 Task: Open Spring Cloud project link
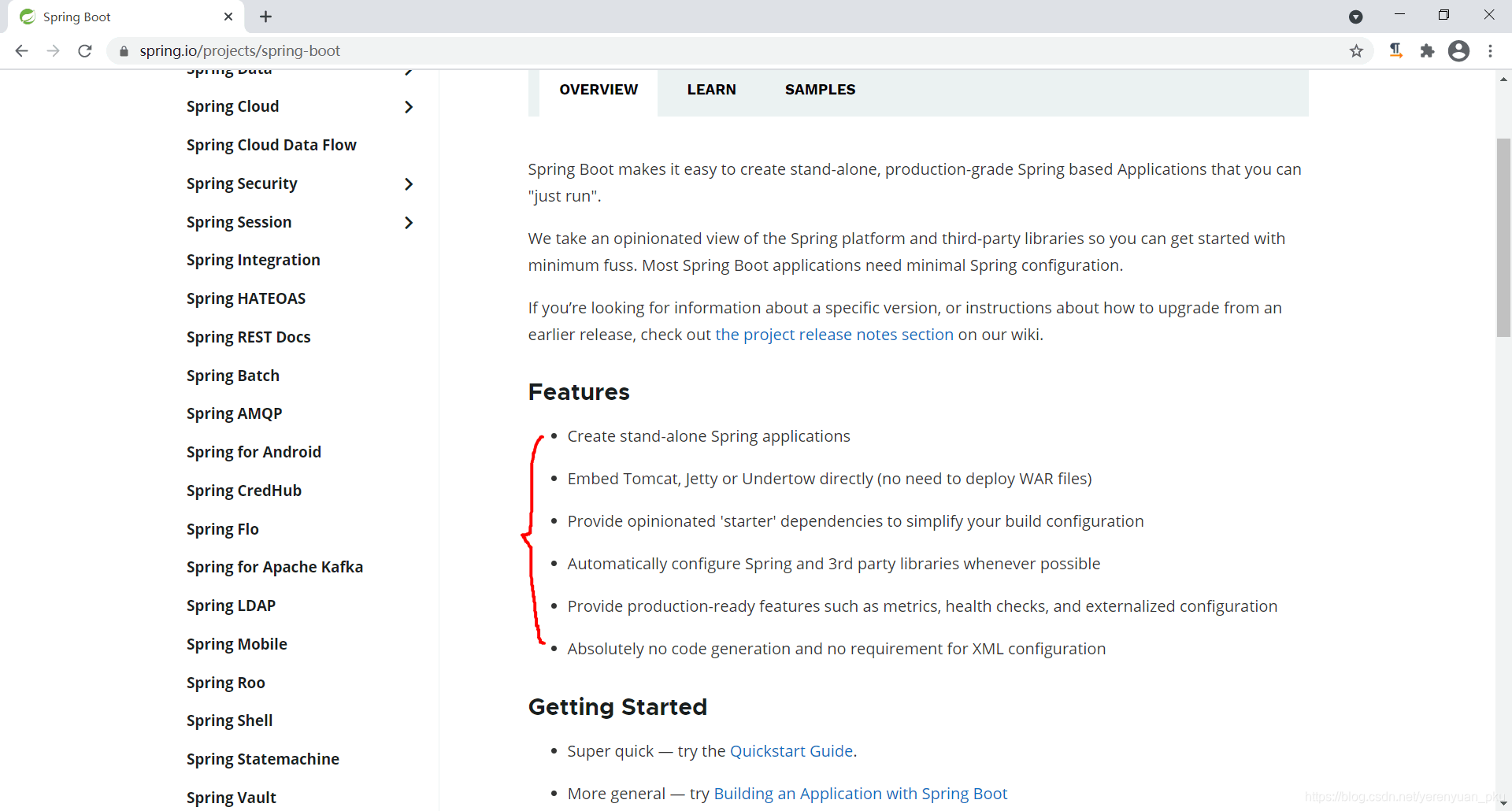pos(232,107)
